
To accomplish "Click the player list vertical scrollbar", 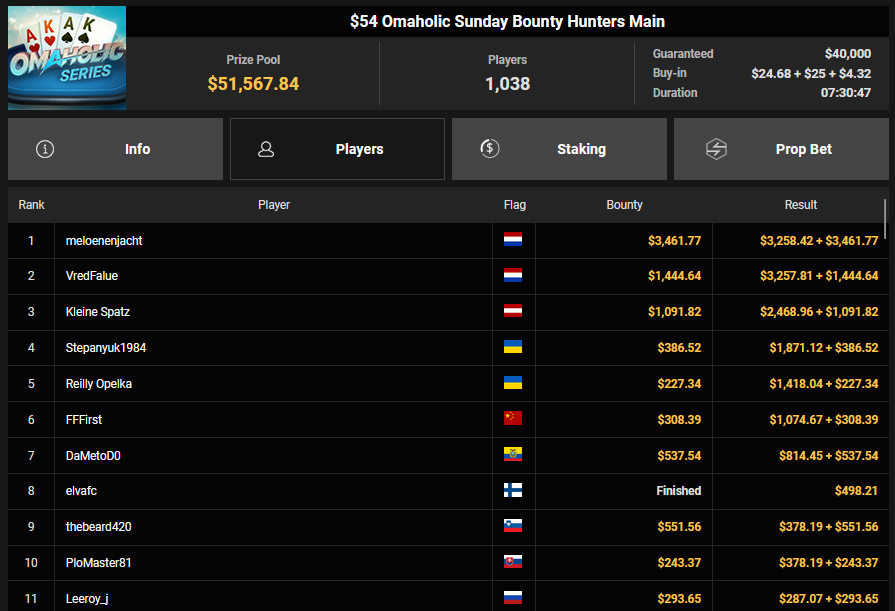I will [x=885, y=215].
